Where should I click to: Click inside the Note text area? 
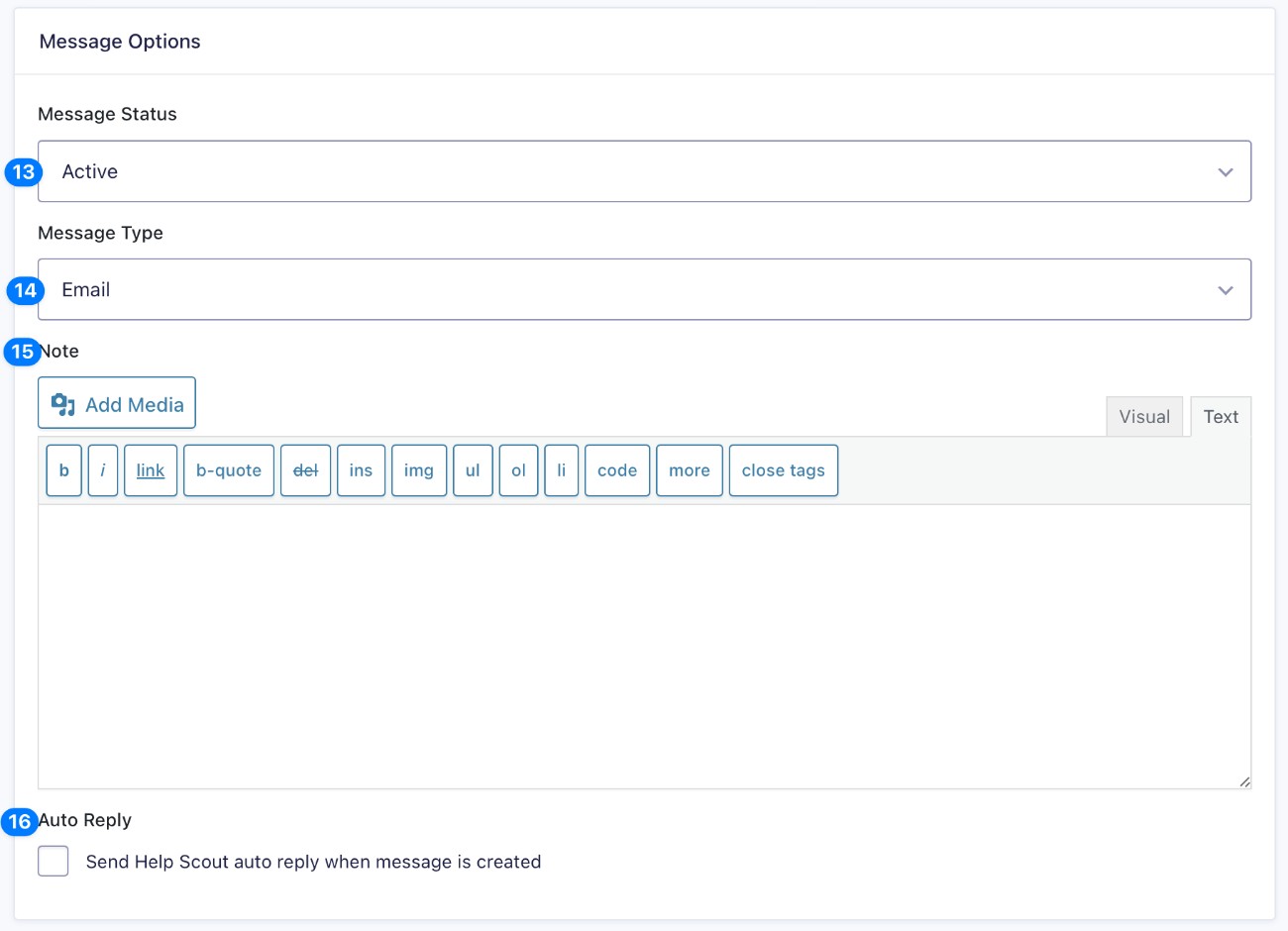click(x=644, y=646)
